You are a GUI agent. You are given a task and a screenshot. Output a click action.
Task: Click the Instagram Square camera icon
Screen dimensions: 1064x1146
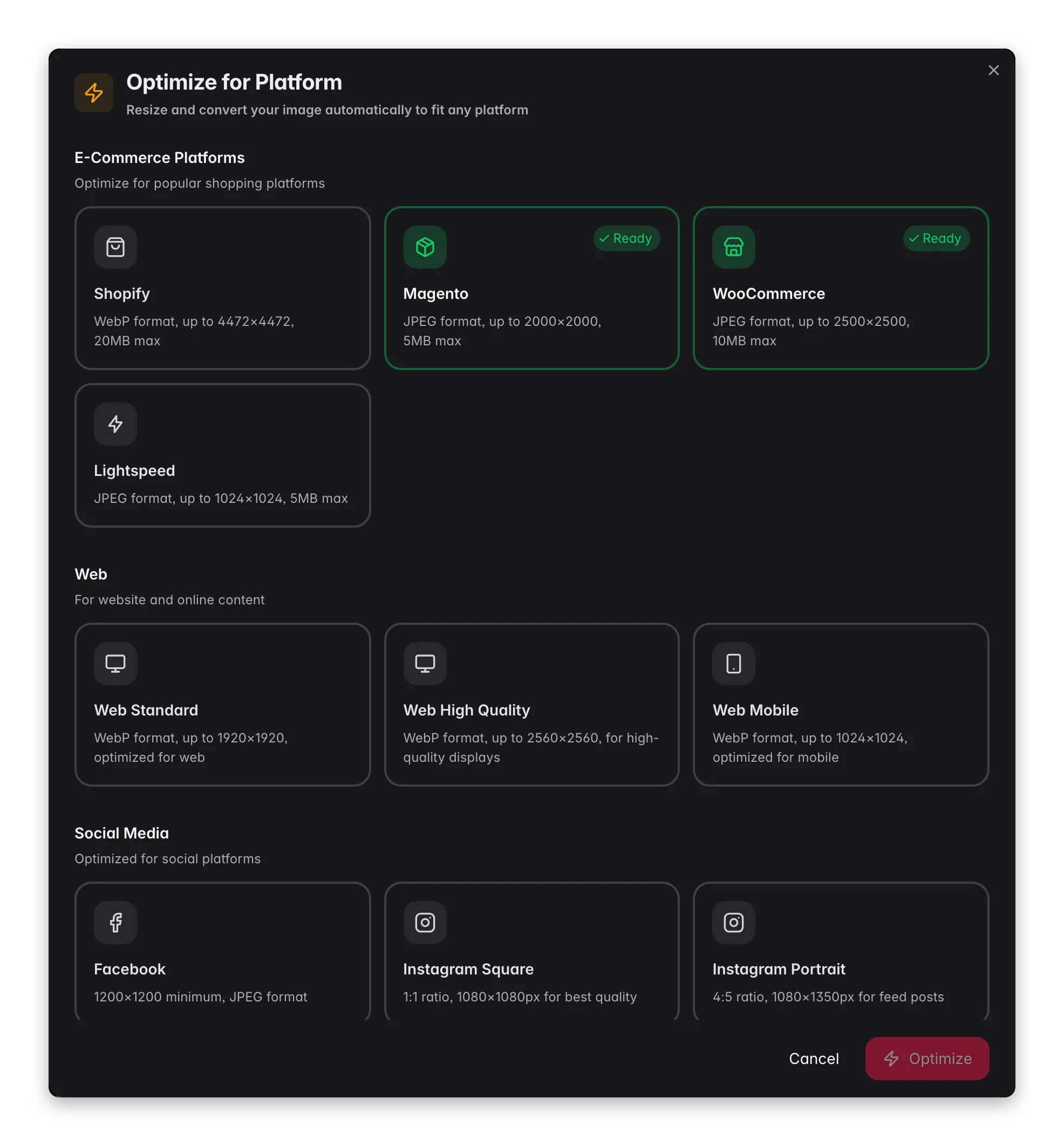pos(425,923)
